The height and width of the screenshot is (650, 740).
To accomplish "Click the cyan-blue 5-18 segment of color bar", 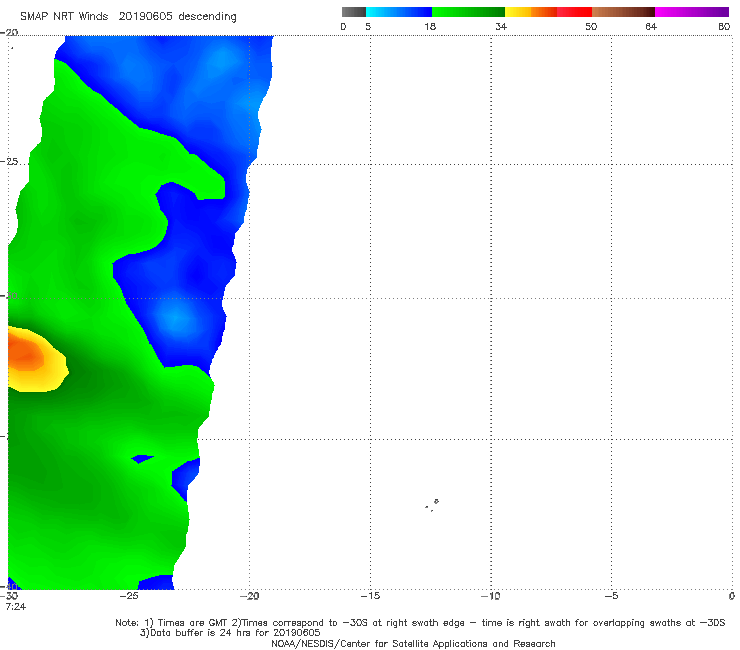I will (x=399, y=12).
